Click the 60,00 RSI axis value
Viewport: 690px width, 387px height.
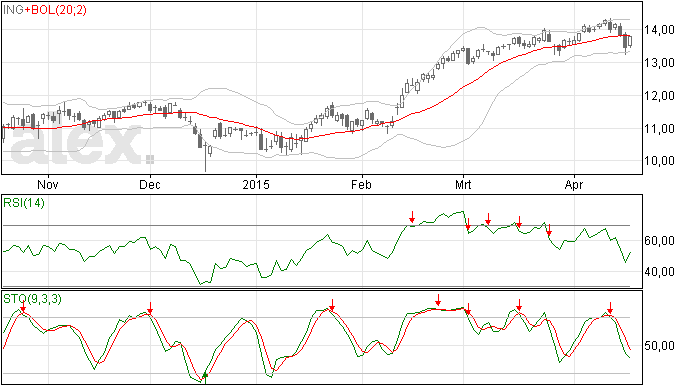click(x=659, y=241)
